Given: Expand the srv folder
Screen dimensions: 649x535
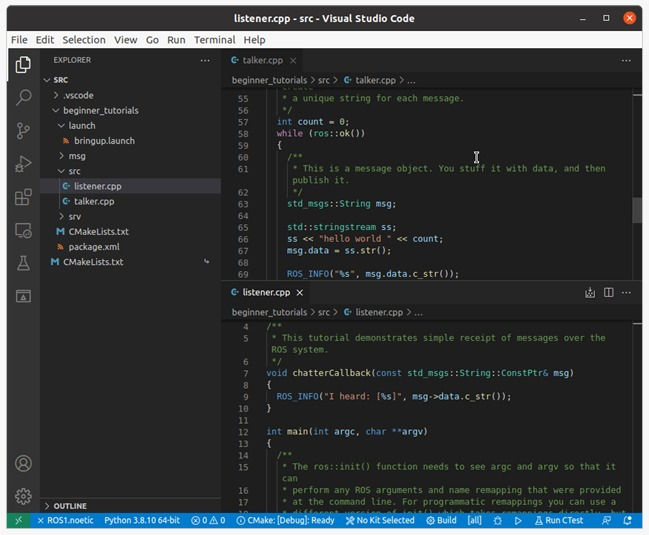Looking at the screenshot, I should point(61,216).
